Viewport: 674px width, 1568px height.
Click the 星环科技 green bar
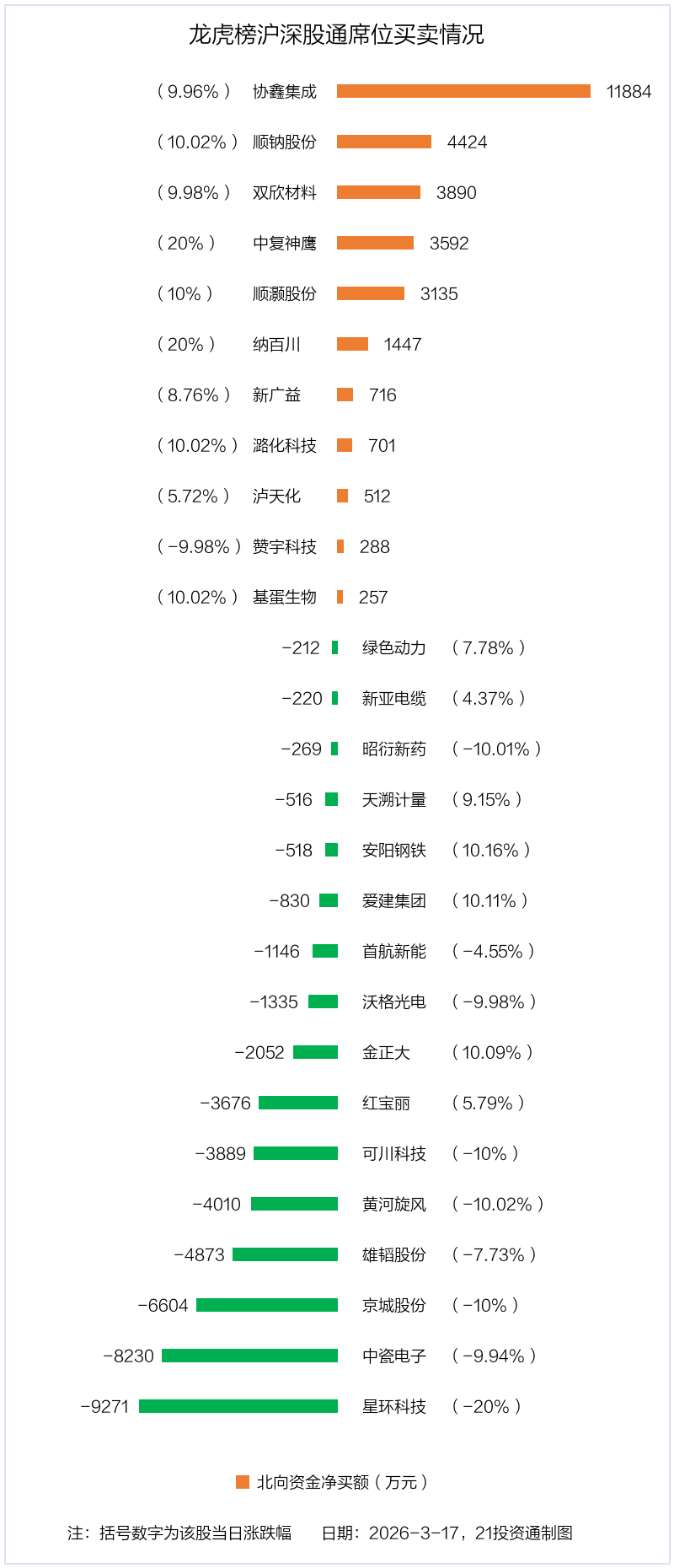[x=238, y=1406]
